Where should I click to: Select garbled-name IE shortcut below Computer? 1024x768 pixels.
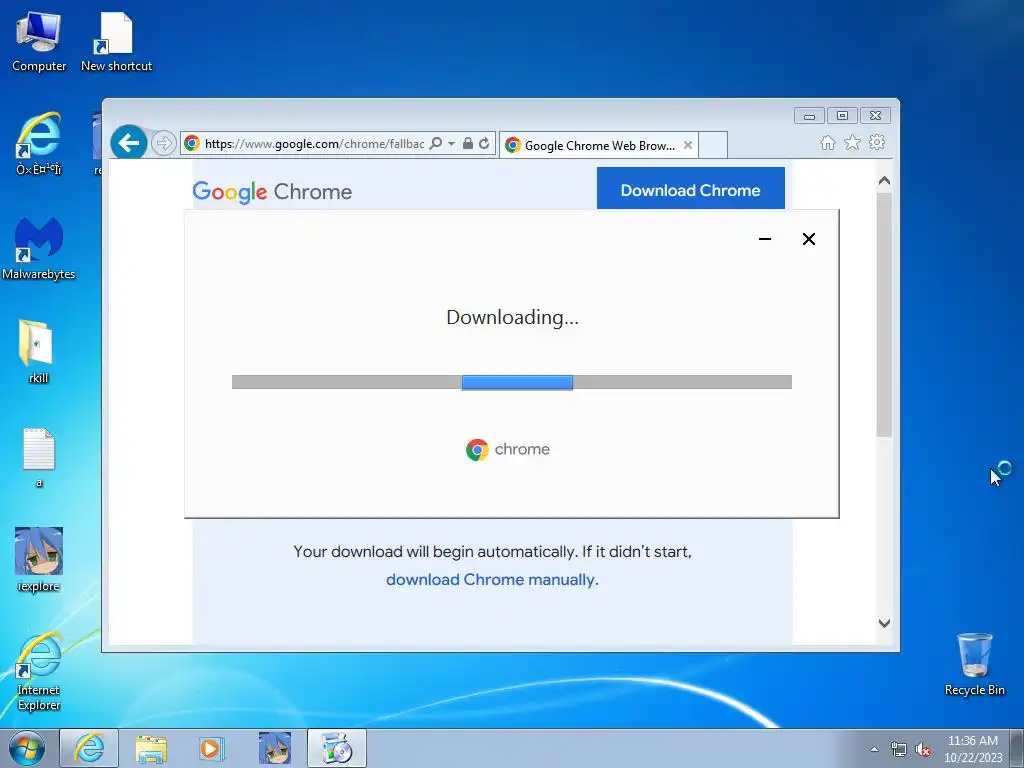click(39, 144)
